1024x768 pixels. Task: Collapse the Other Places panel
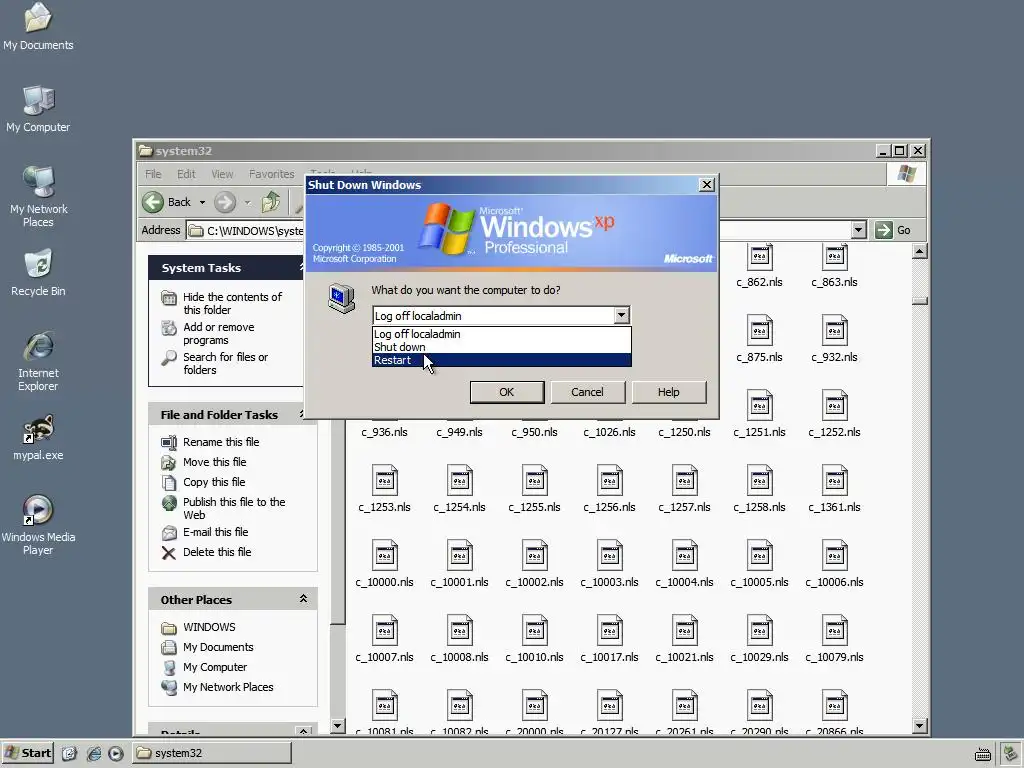click(303, 599)
